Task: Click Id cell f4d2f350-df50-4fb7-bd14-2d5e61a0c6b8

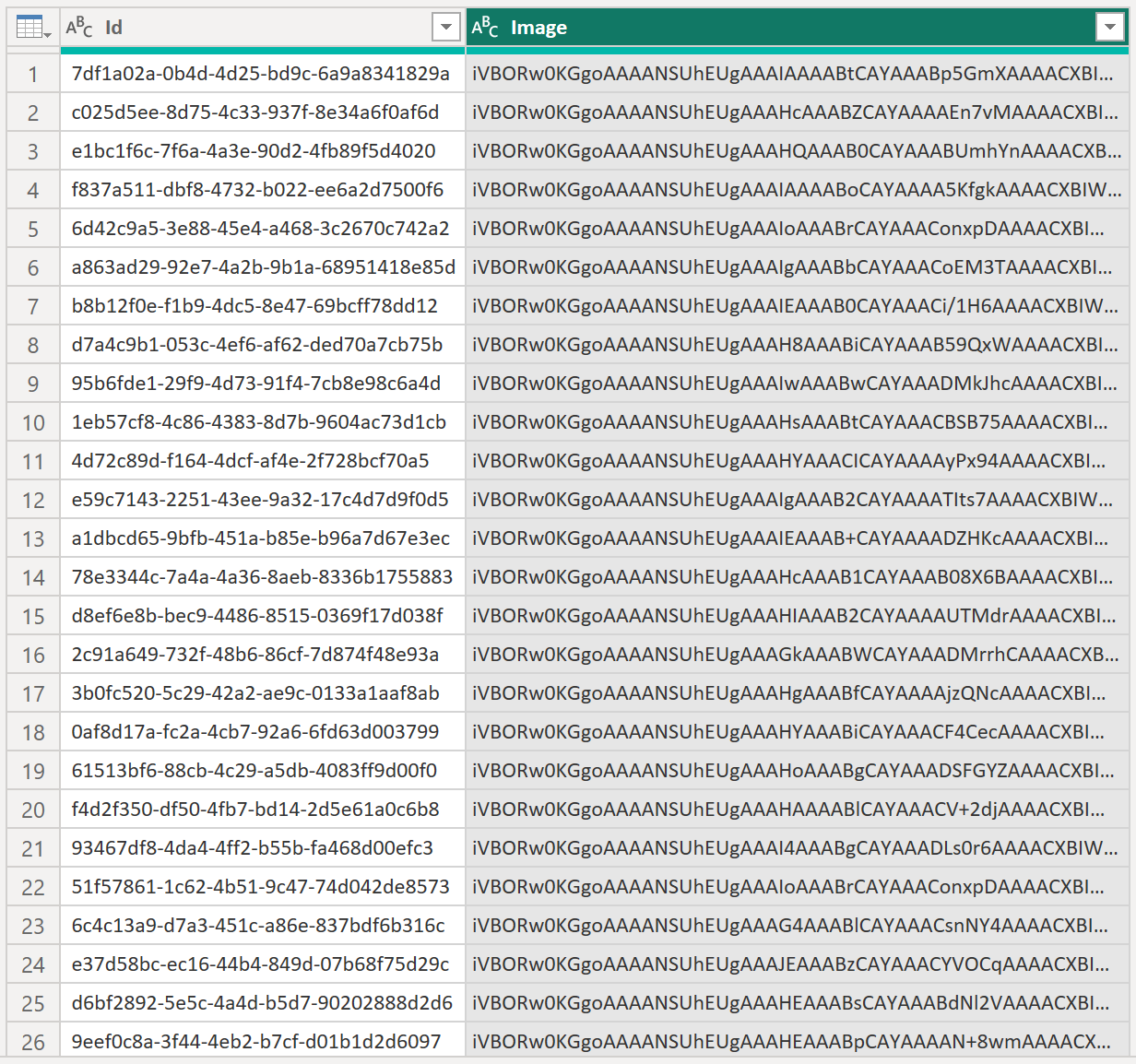Action: (x=263, y=810)
